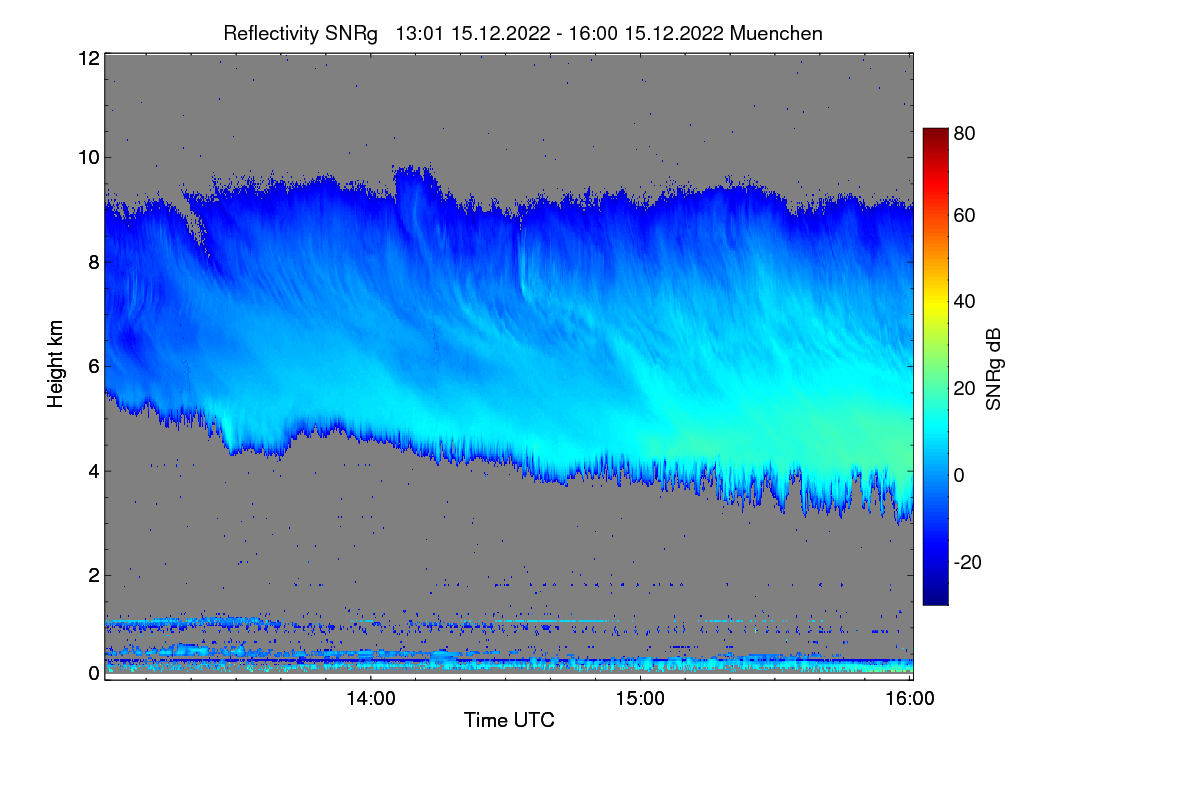The width and height of the screenshot is (1200, 800).
Task: Click the 15:00 time tick label
Action: click(x=640, y=699)
